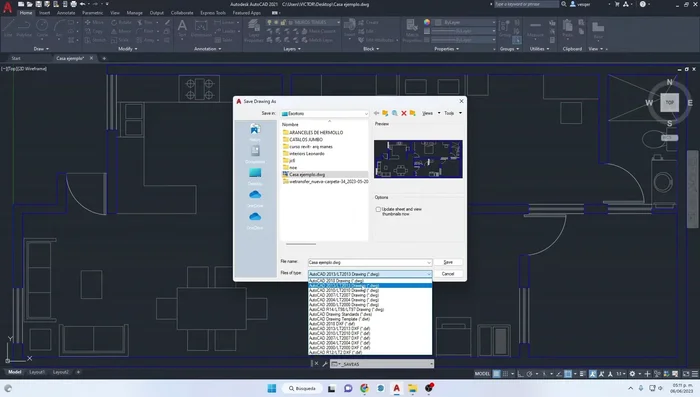Open second OneDrive location in sidebar
700x397 pixels.
(x=255, y=220)
